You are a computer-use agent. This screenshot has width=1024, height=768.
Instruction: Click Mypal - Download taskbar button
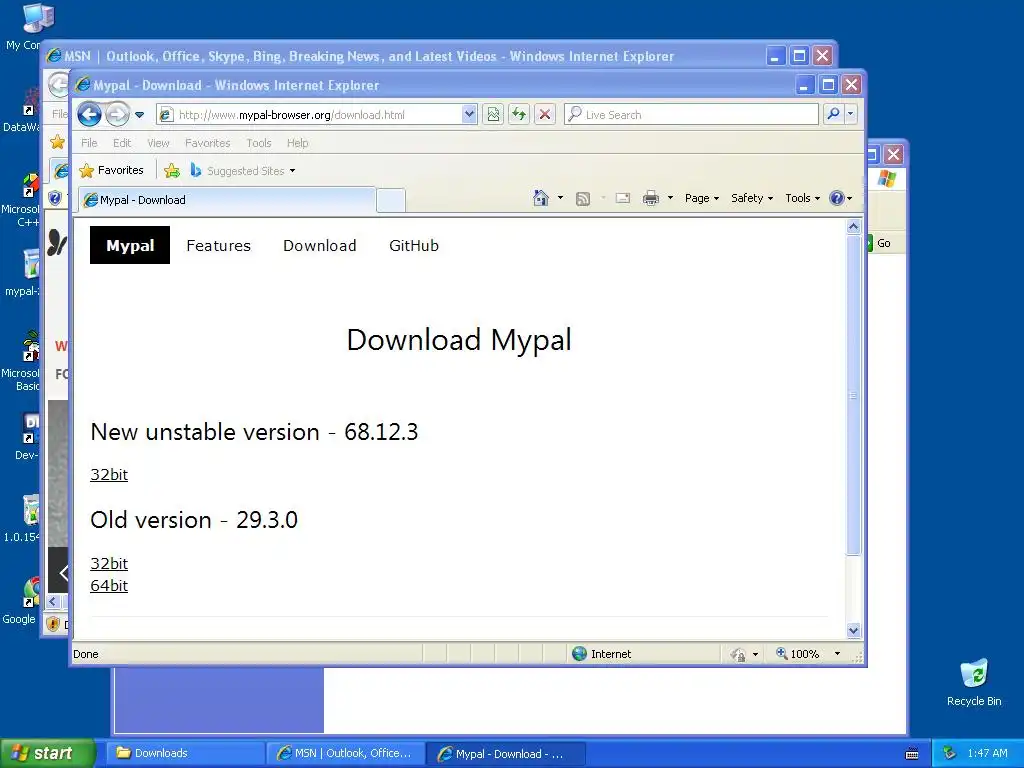point(505,754)
